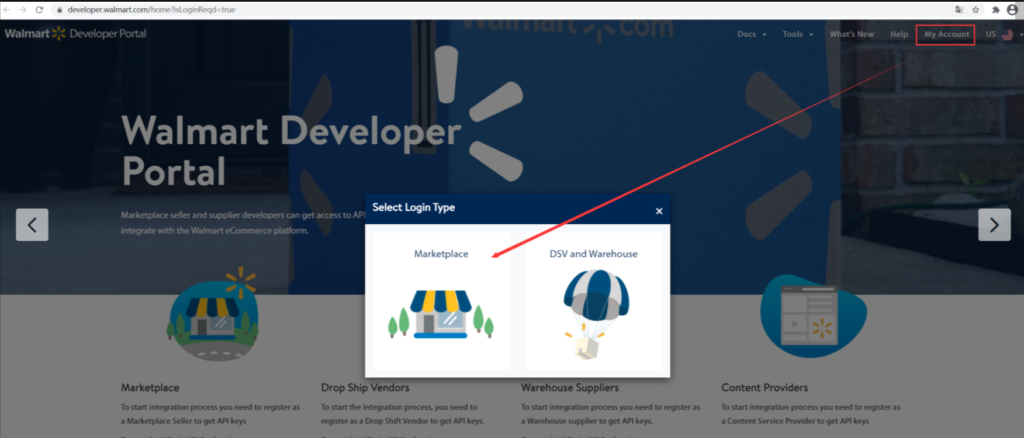Close the Select Login Type dialog
The height and width of the screenshot is (438, 1024).
tap(659, 211)
